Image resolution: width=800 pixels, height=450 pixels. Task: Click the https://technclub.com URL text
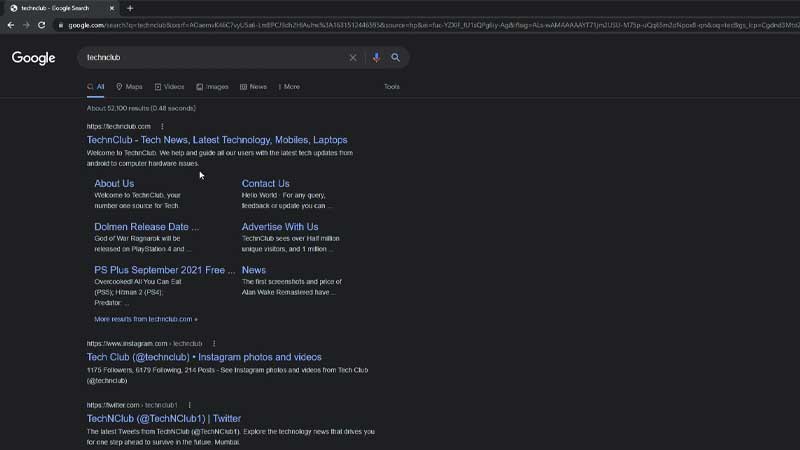coord(118,127)
